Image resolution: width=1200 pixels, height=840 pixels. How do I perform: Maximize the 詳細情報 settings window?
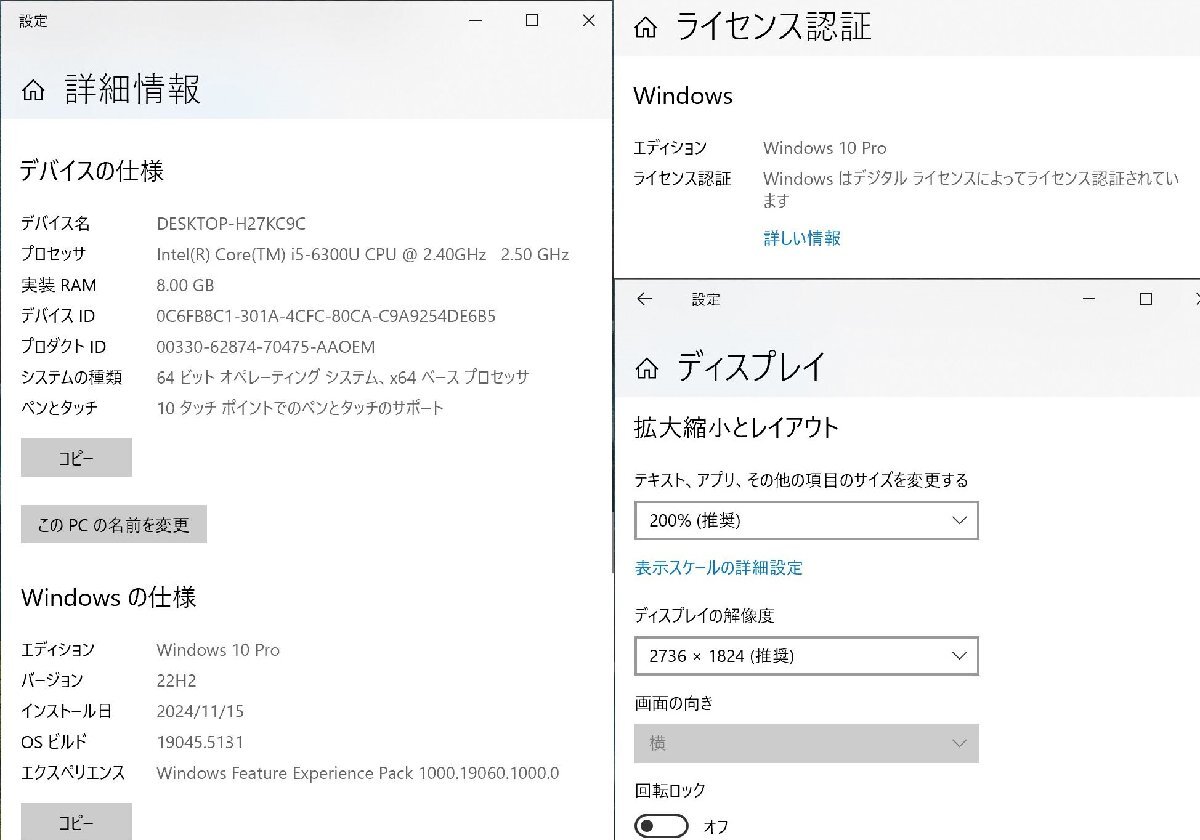[532, 20]
